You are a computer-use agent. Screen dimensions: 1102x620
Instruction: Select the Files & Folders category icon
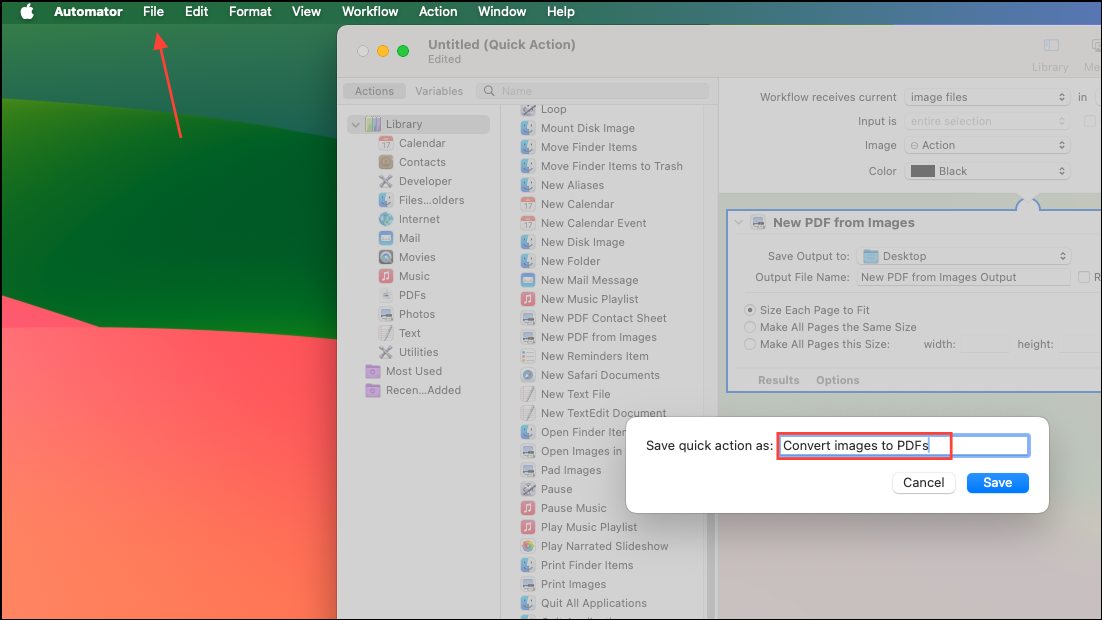pyautogui.click(x=386, y=200)
